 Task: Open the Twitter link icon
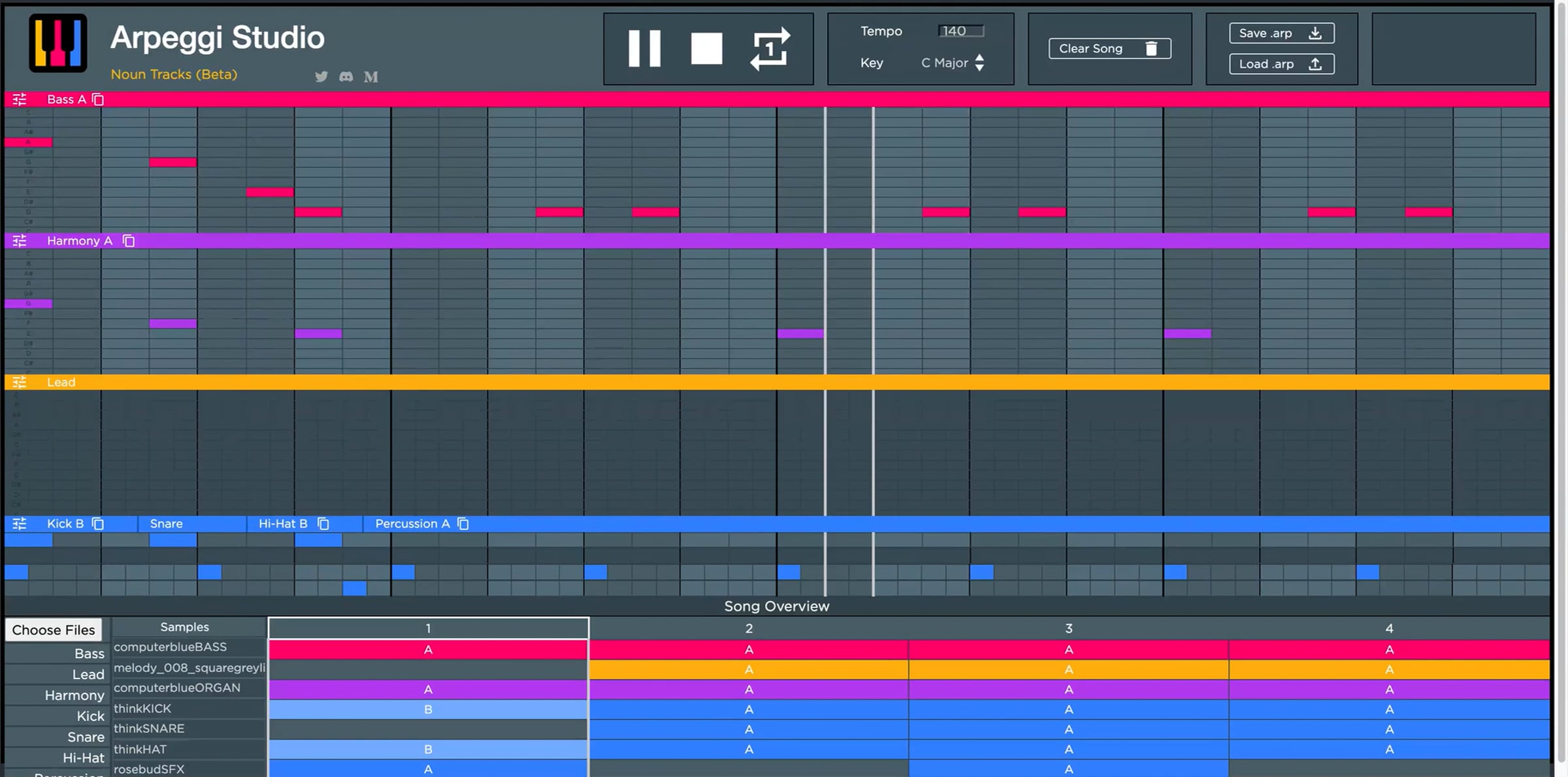321,76
